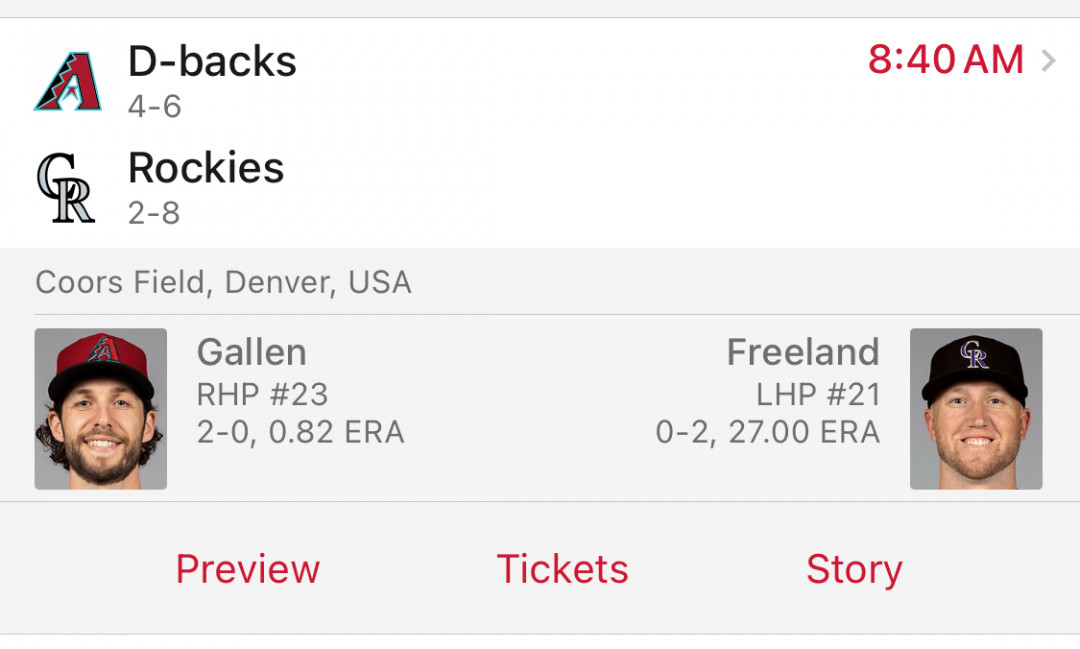1080x649 pixels.
Task: Click the D-backs 4-6 record
Action: (x=154, y=107)
